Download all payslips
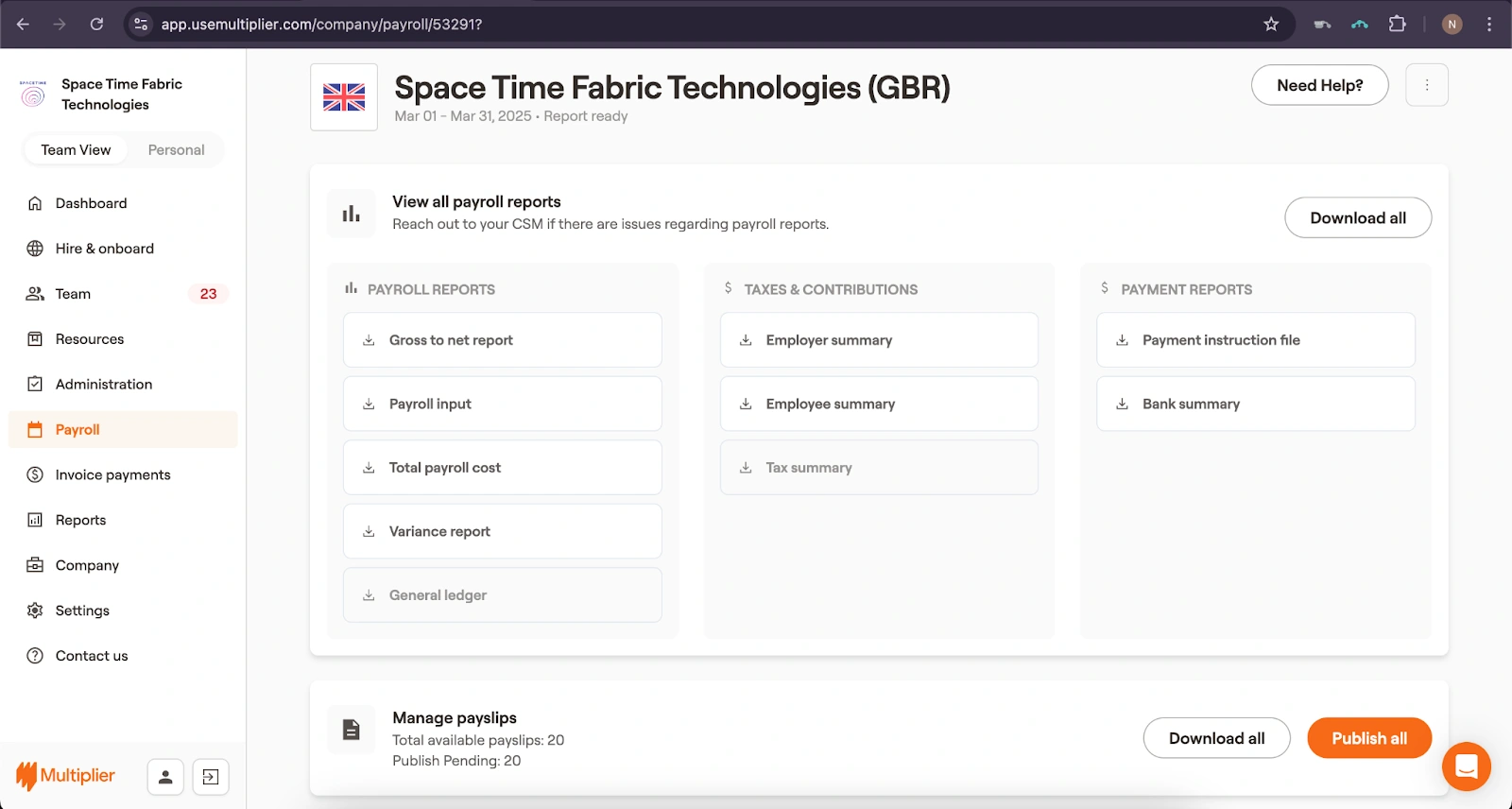 click(1216, 738)
